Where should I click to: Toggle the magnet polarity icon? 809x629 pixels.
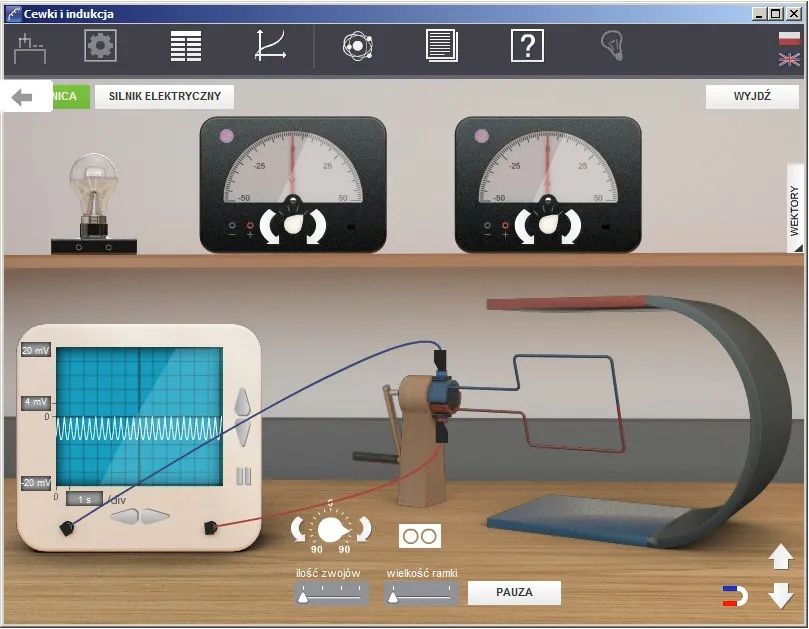[x=735, y=597]
